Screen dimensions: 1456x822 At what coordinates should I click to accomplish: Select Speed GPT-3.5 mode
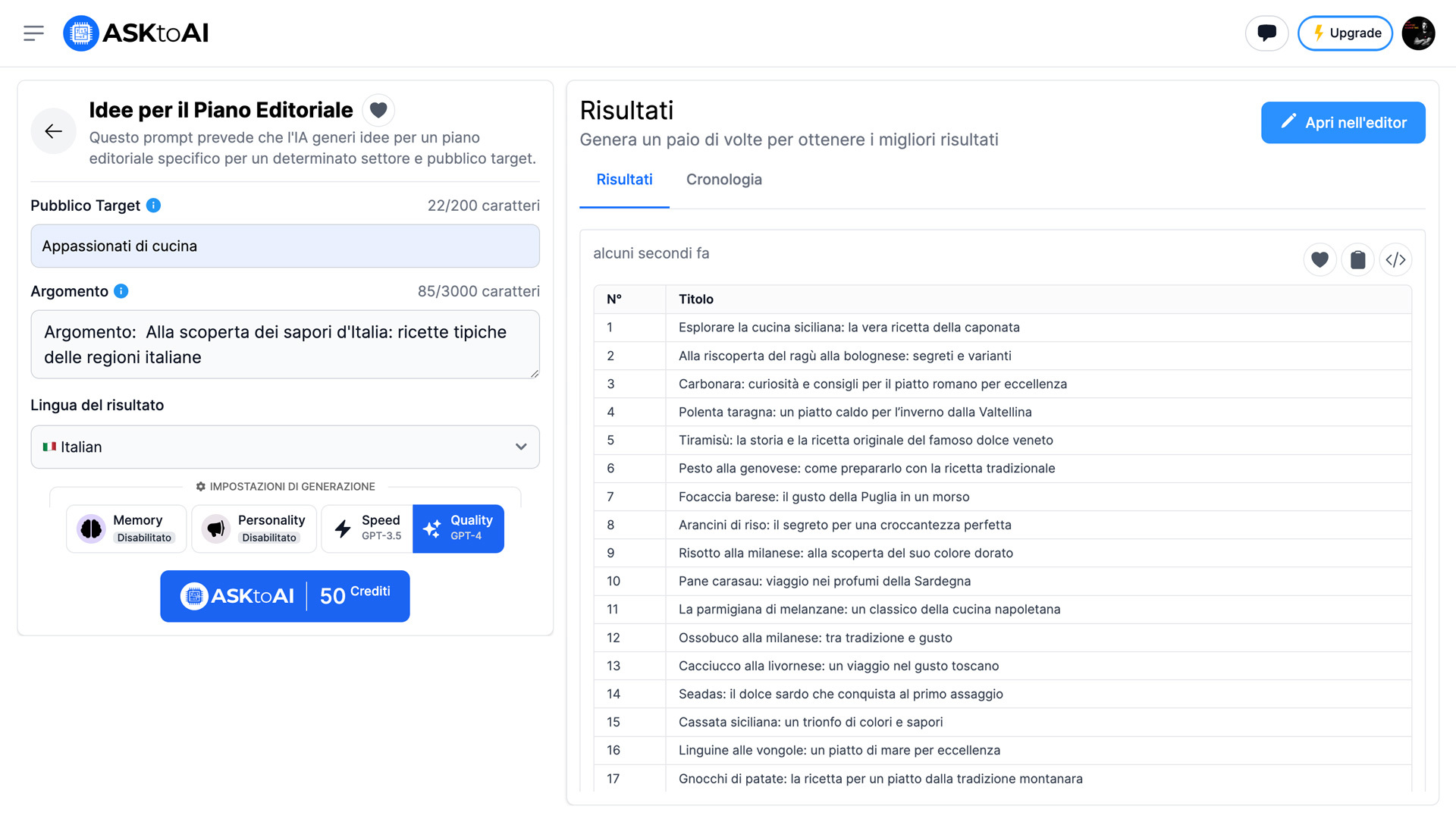(367, 529)
